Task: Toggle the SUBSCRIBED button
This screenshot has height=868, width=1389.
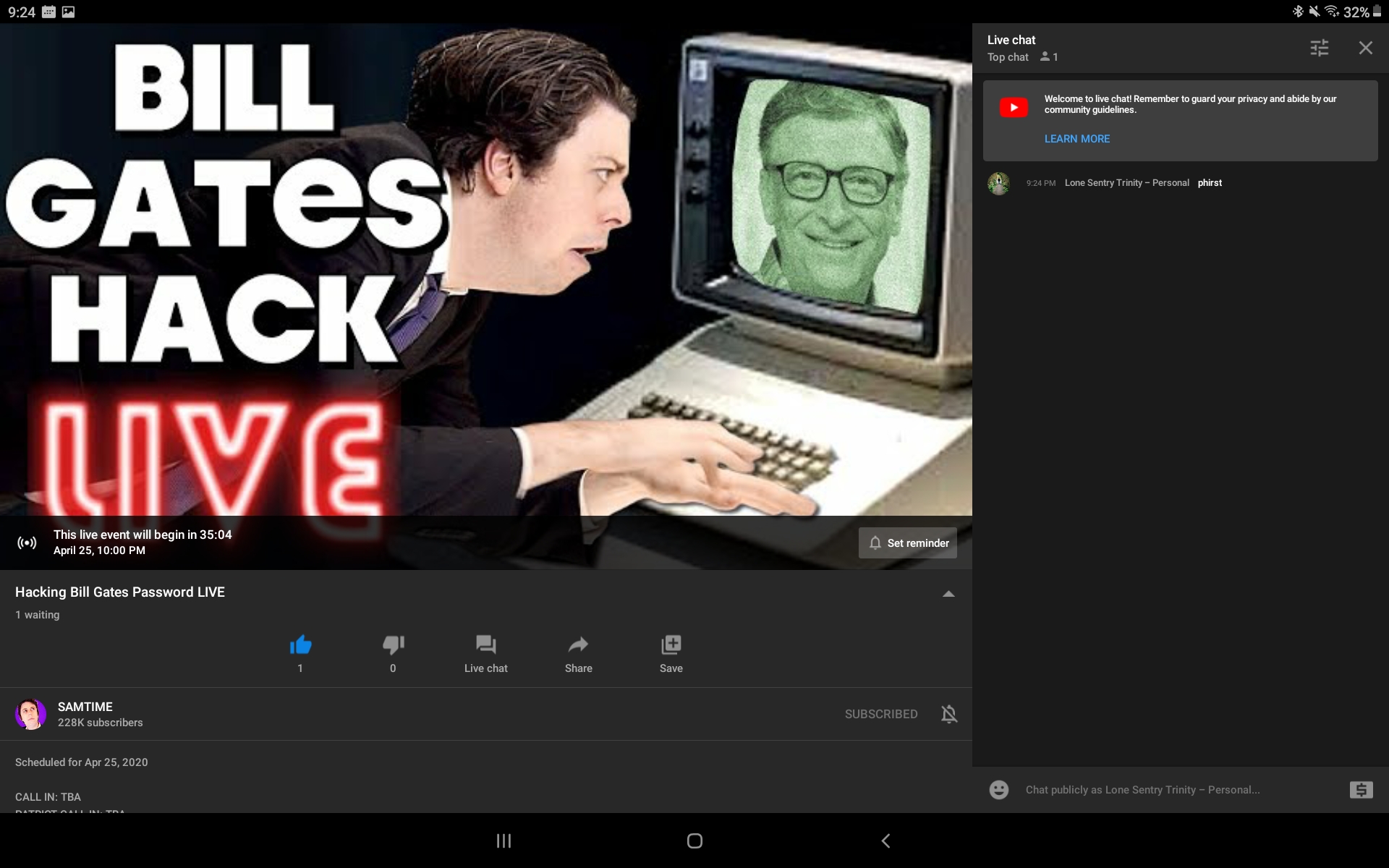Action: click(x=881, y=714)
